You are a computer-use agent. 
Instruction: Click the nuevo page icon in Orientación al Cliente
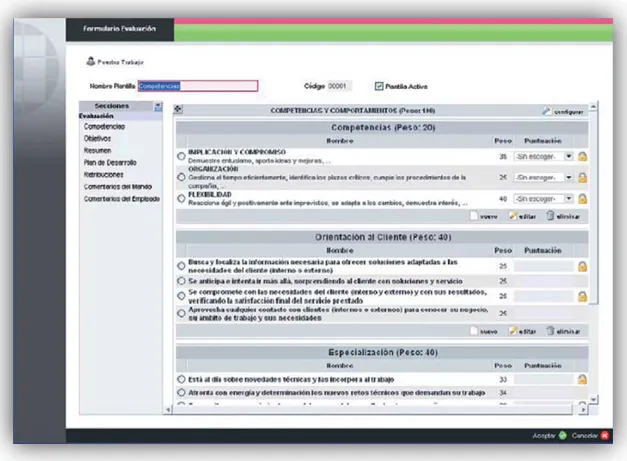tap(474, 331)
